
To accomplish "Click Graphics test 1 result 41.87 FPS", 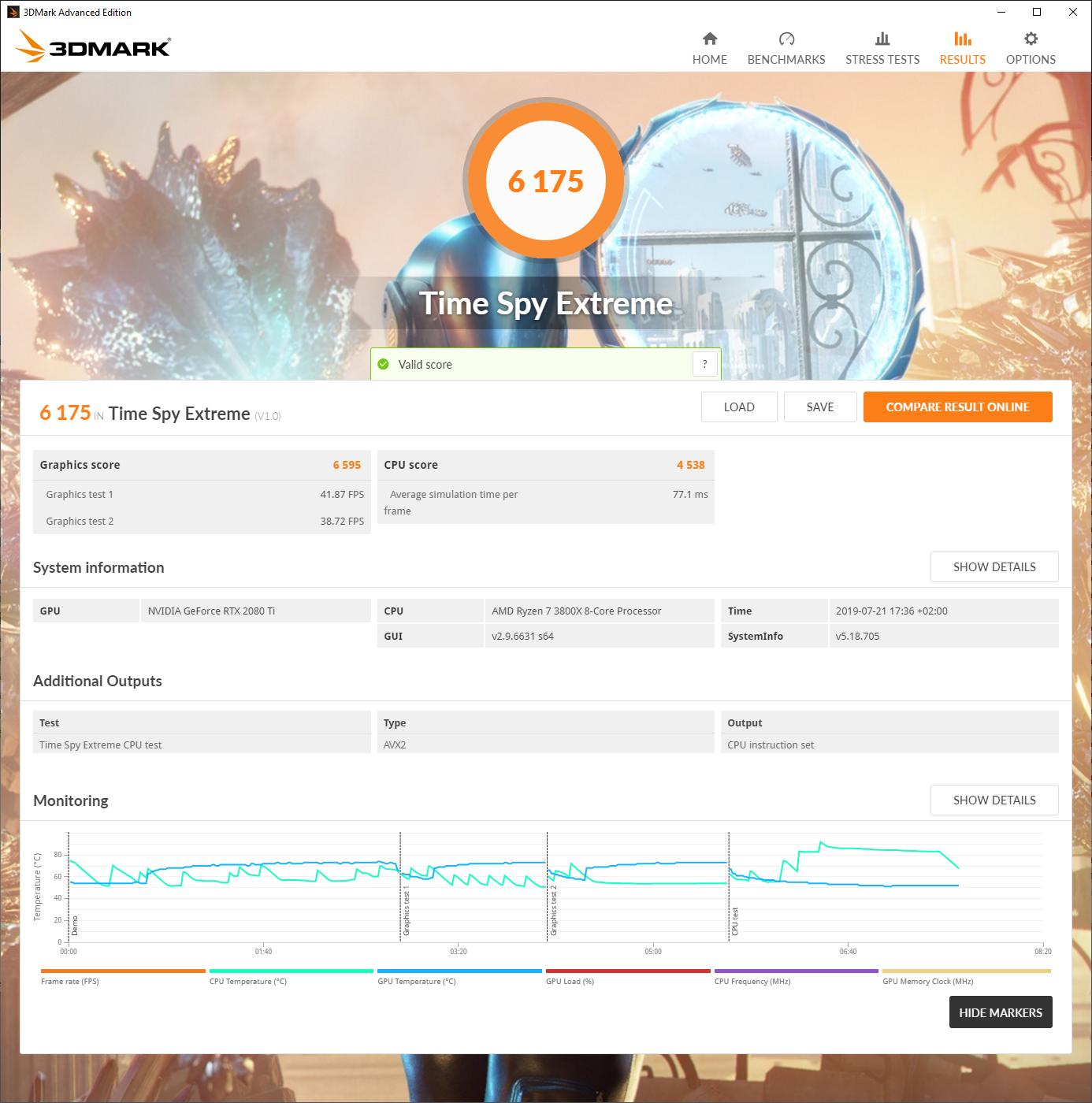I will coord(342,495).
